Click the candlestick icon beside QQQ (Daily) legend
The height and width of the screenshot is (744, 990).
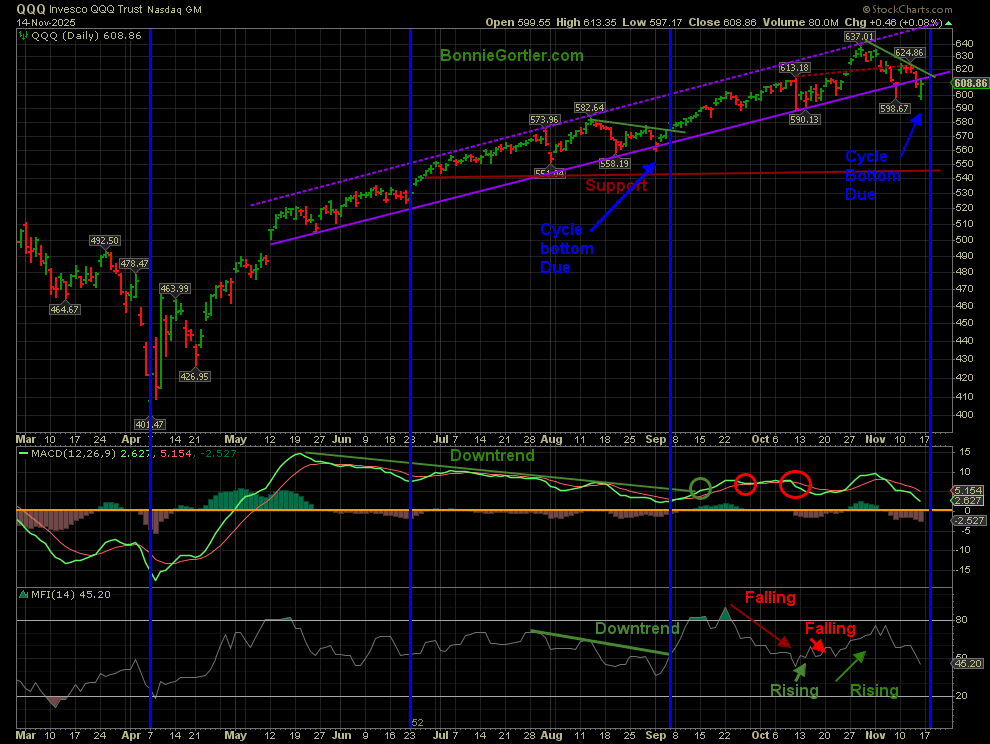[23, 34]
